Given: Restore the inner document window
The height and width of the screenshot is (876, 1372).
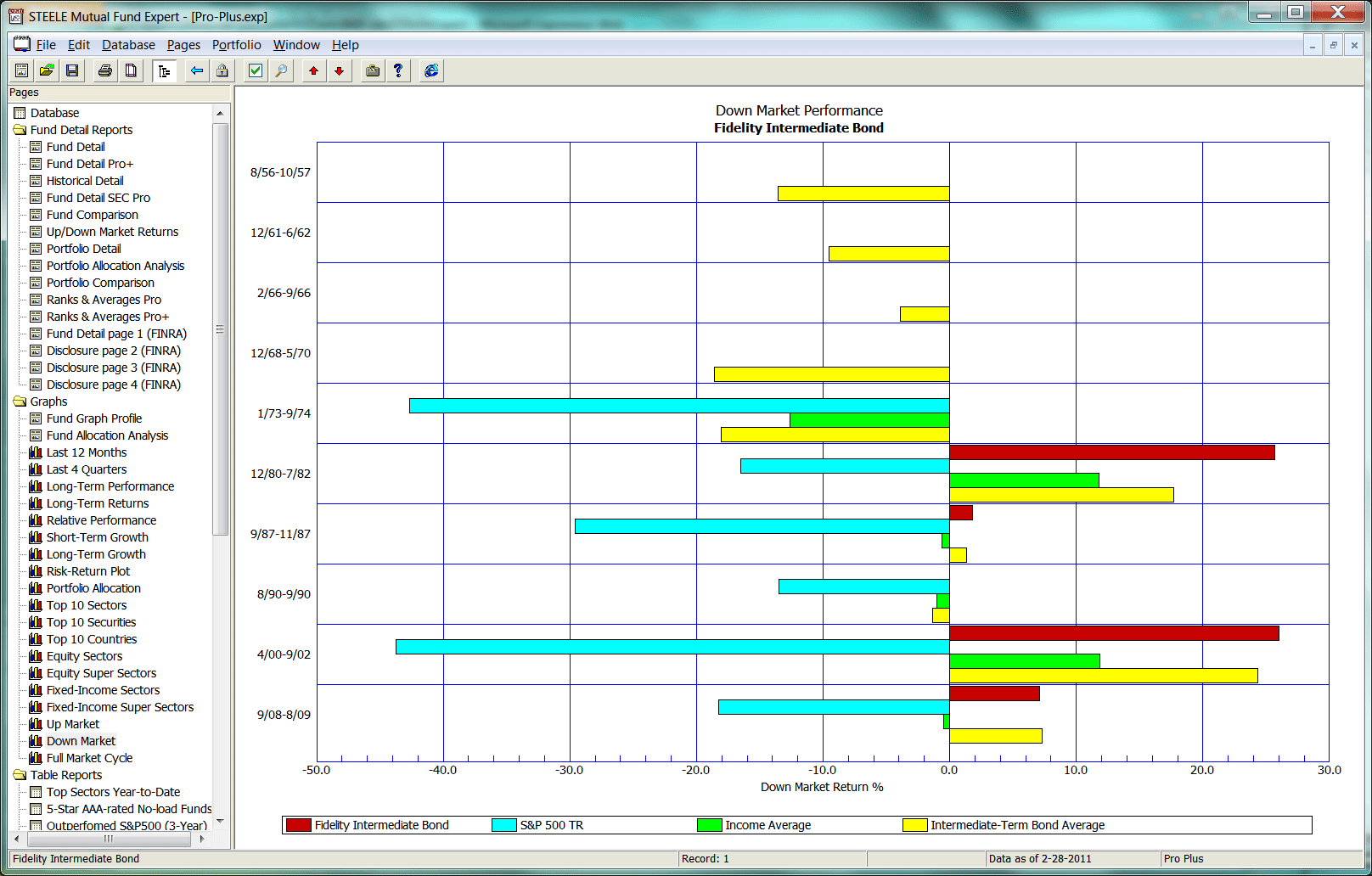Looking at the screenshot, I should 1333,45.
